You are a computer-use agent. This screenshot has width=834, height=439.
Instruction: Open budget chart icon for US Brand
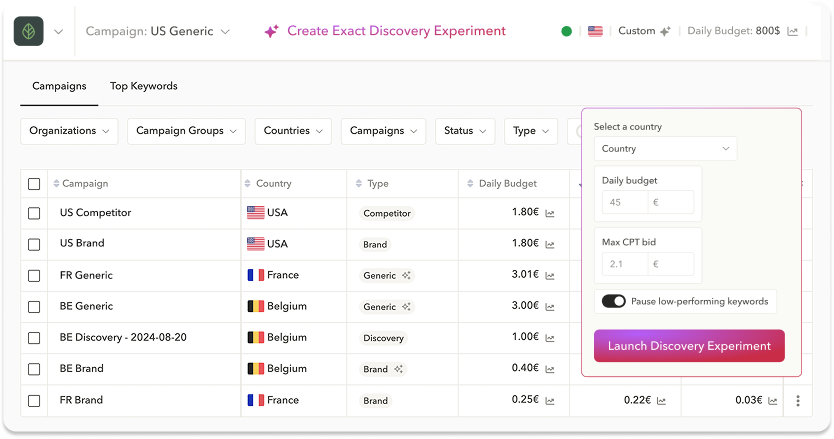(550, 245)
